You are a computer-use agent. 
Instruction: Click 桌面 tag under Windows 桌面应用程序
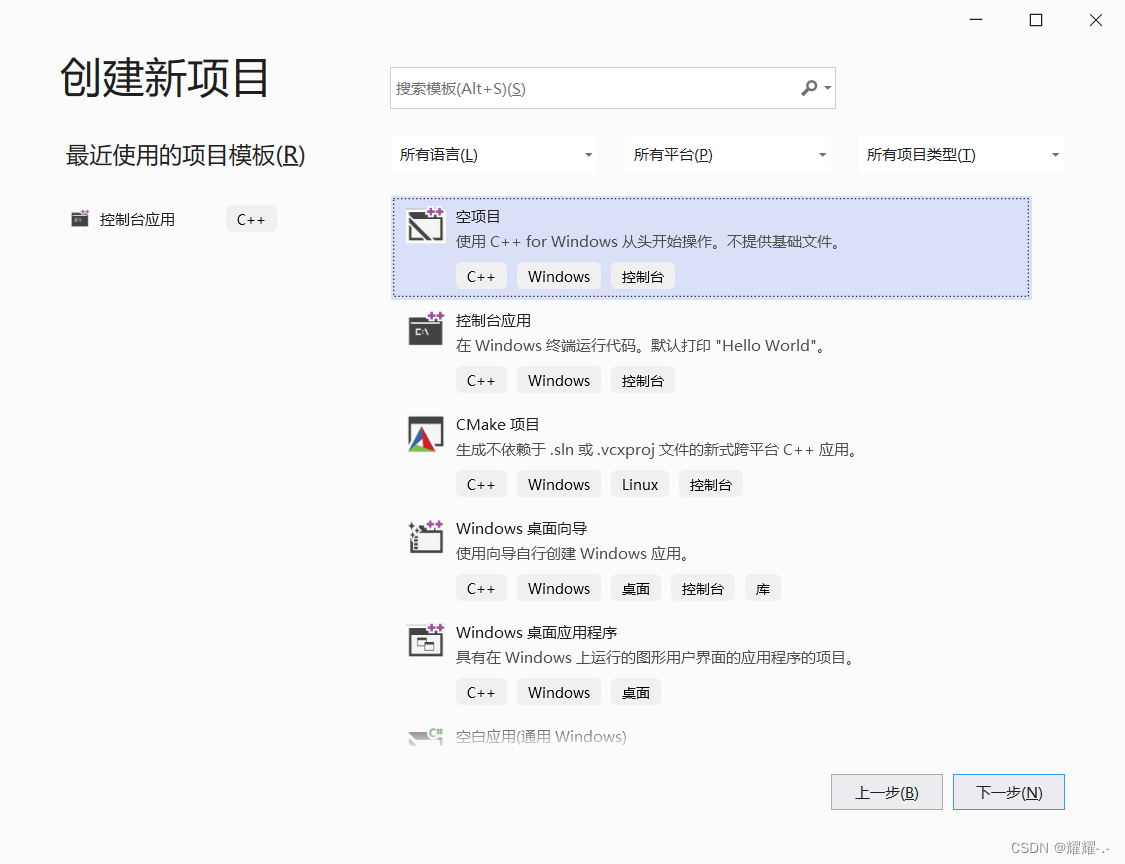(636, 692)
